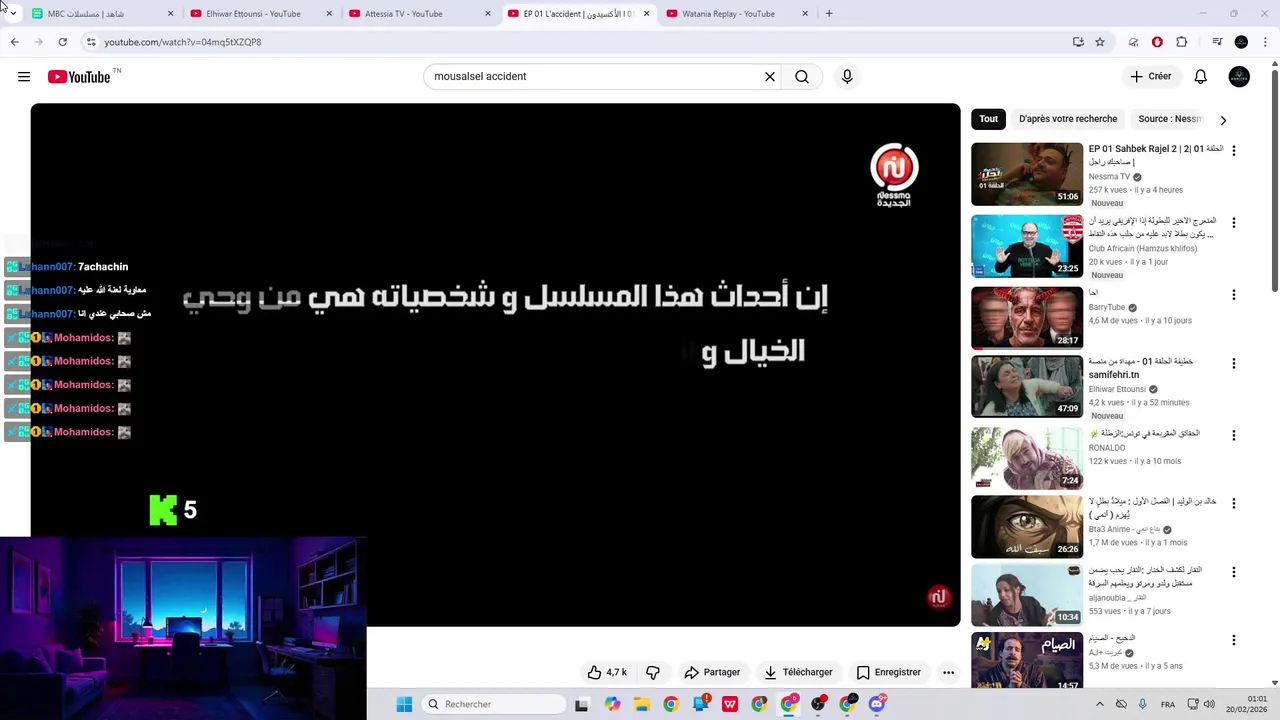Screen dimensions: 1280x720
Task: Open File Explorer from the taskbar
Action: (642, 704)
